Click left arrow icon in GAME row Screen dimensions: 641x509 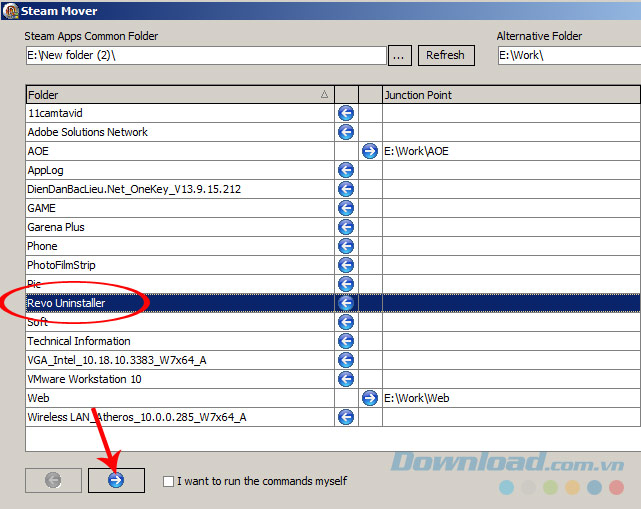(346, 208)
